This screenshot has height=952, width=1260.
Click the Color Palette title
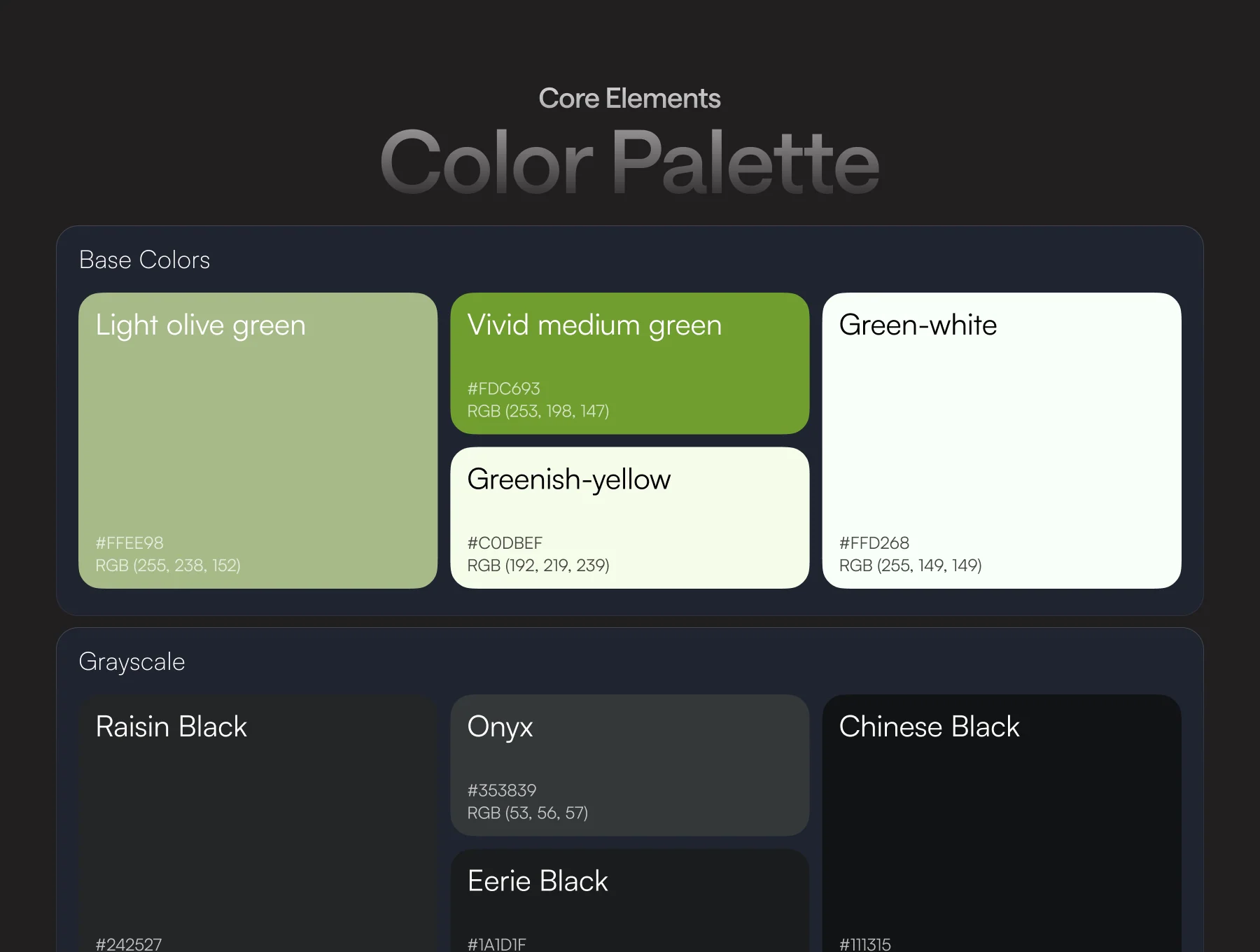(629, 162)
